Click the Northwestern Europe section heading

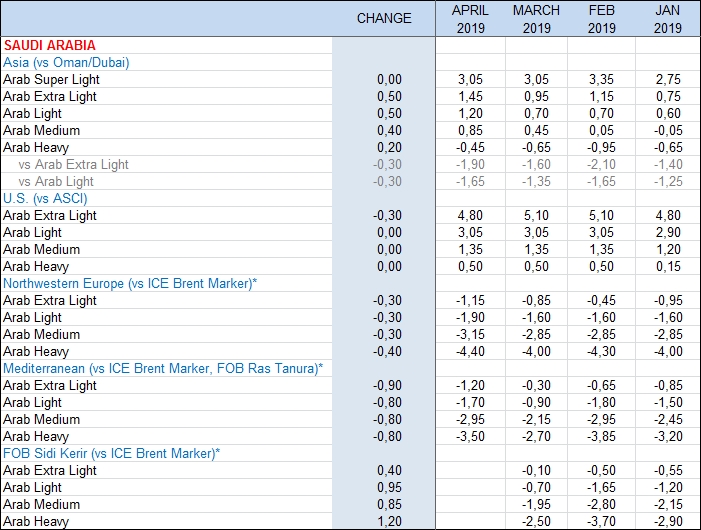[130, 283]
